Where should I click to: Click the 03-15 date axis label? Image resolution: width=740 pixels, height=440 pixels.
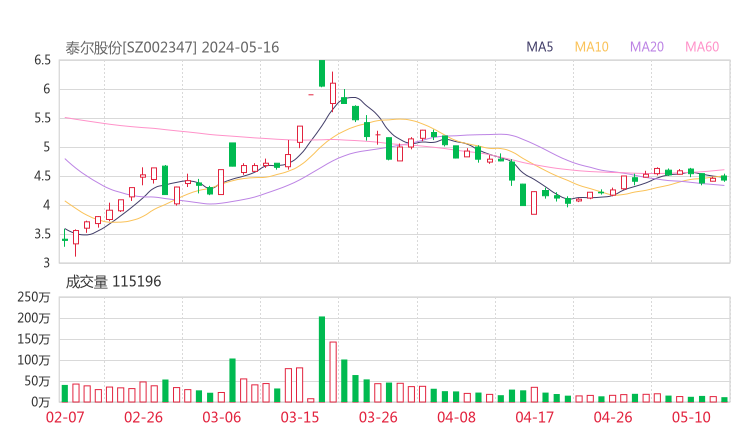point(300,417)
